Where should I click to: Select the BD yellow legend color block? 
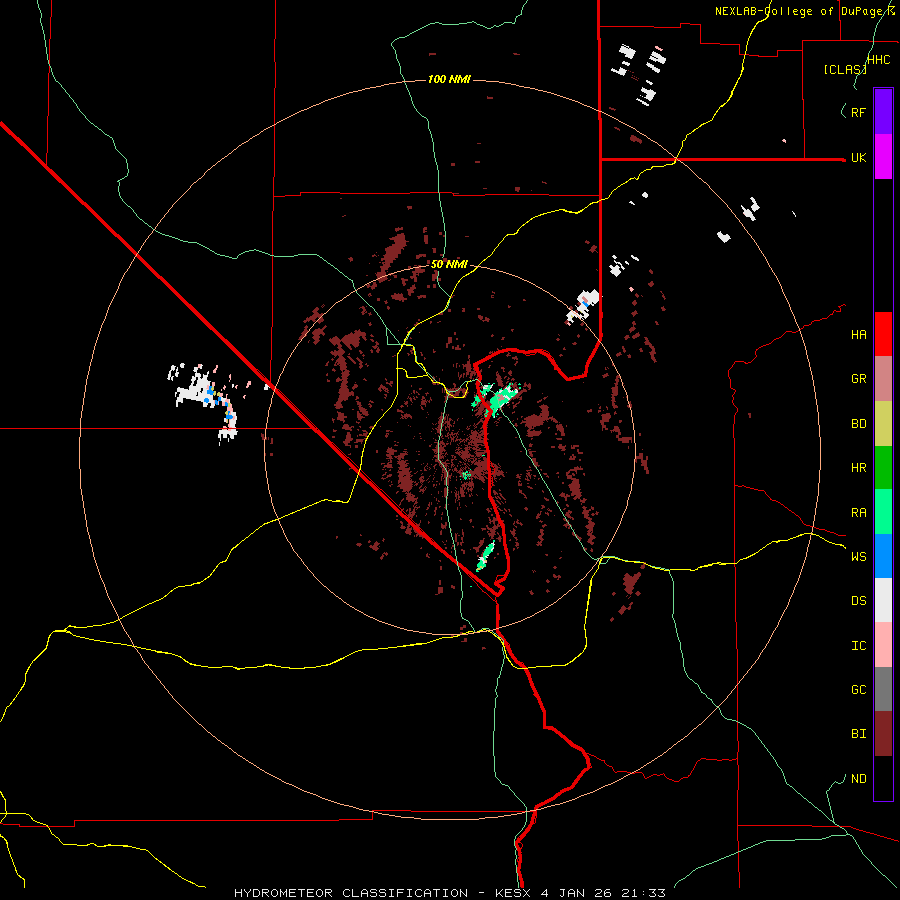coord(883,424)
